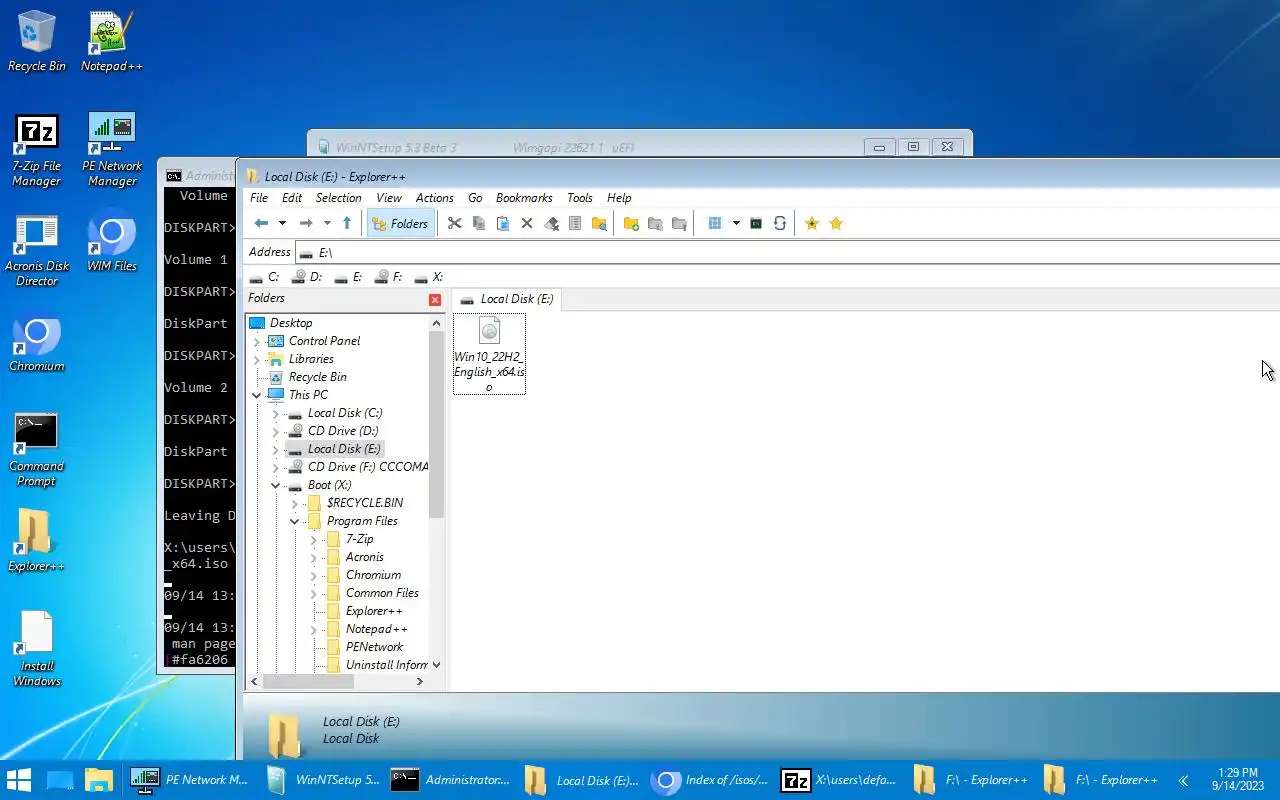Click Acronis Disk Director desktop icon
The image size is (1280, 800).
point(37,250)
